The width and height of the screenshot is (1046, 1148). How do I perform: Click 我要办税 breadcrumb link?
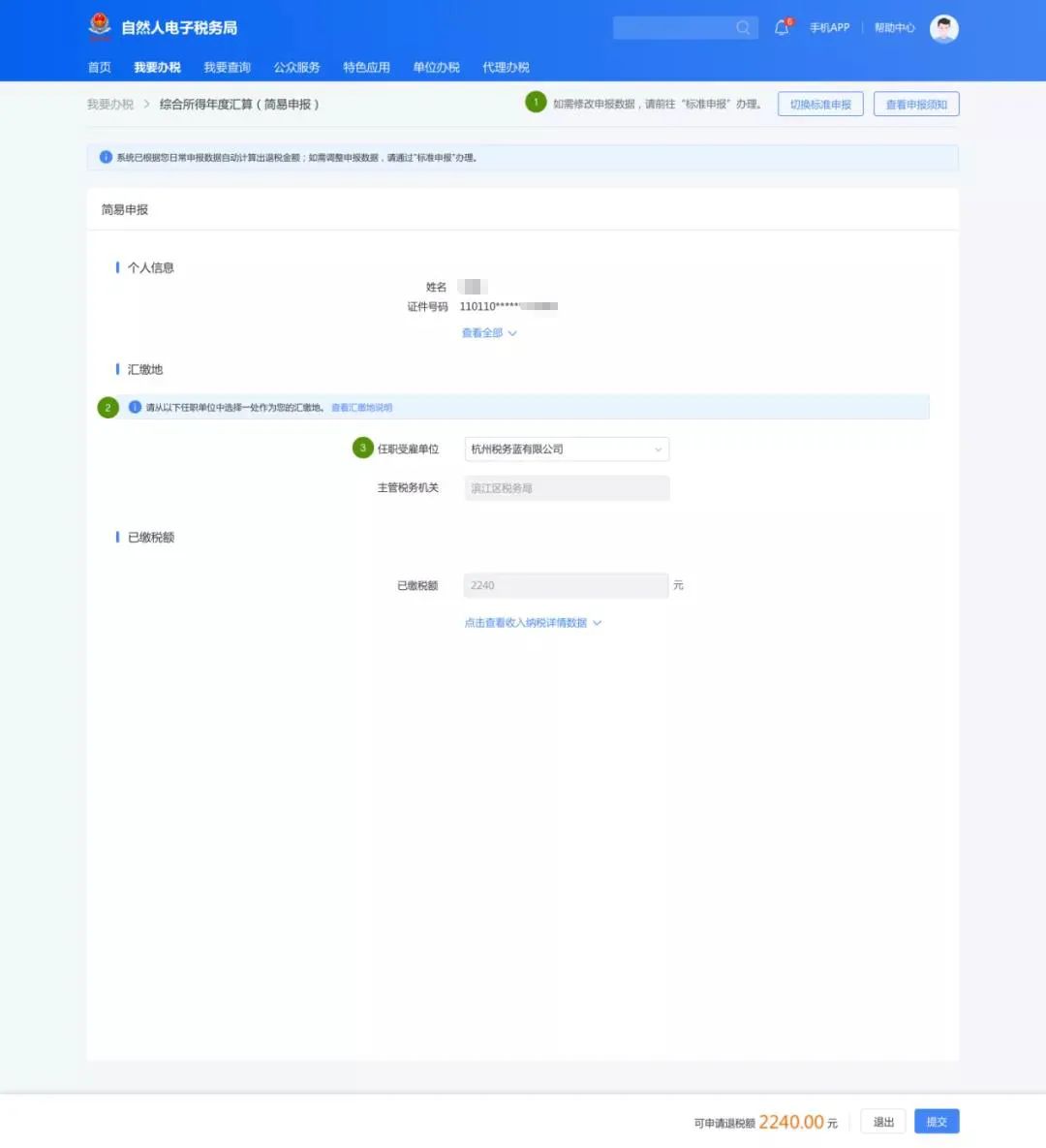point(110,104)
